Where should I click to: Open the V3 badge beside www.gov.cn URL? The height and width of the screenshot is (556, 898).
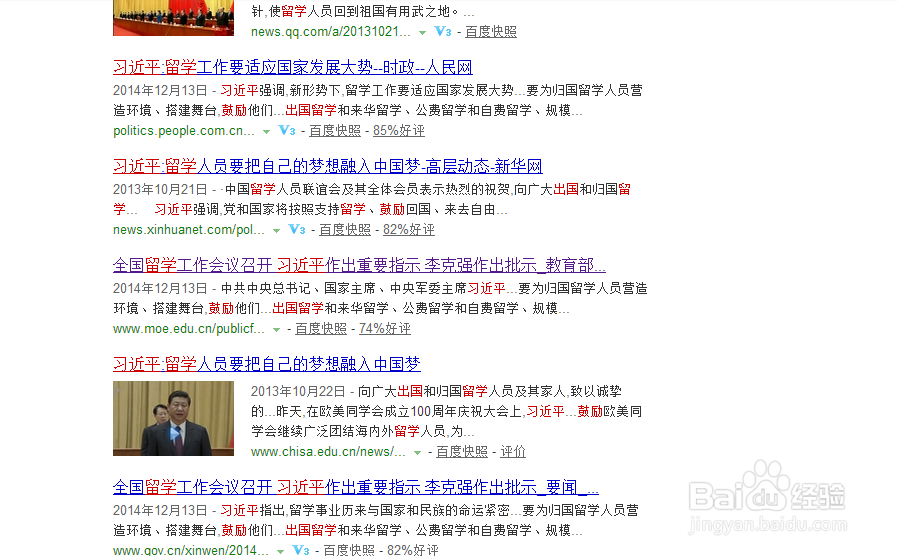(x=301, y=550)
